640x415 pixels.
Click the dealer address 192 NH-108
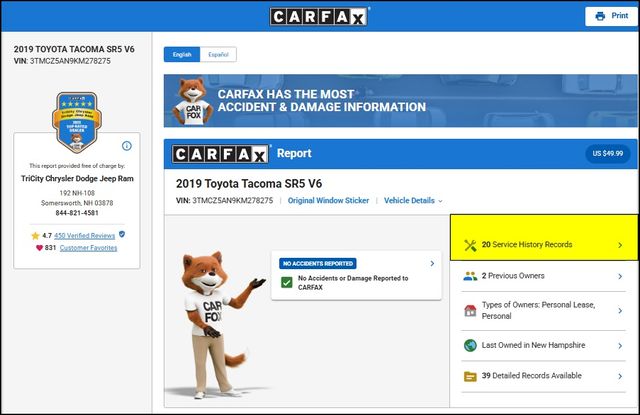pyautogui.click(x=77, y=193)
